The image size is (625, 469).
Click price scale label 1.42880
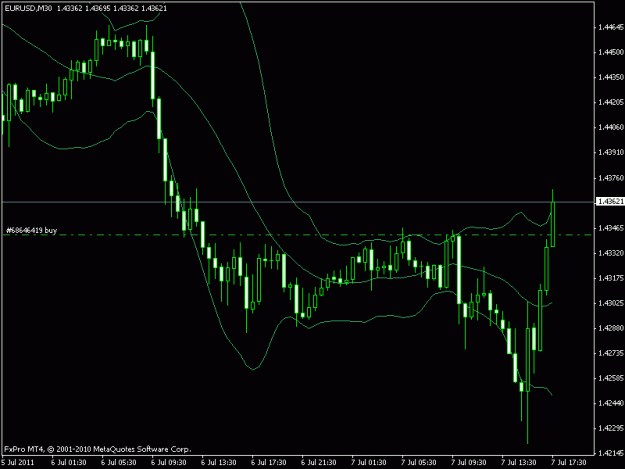point(611,328)
